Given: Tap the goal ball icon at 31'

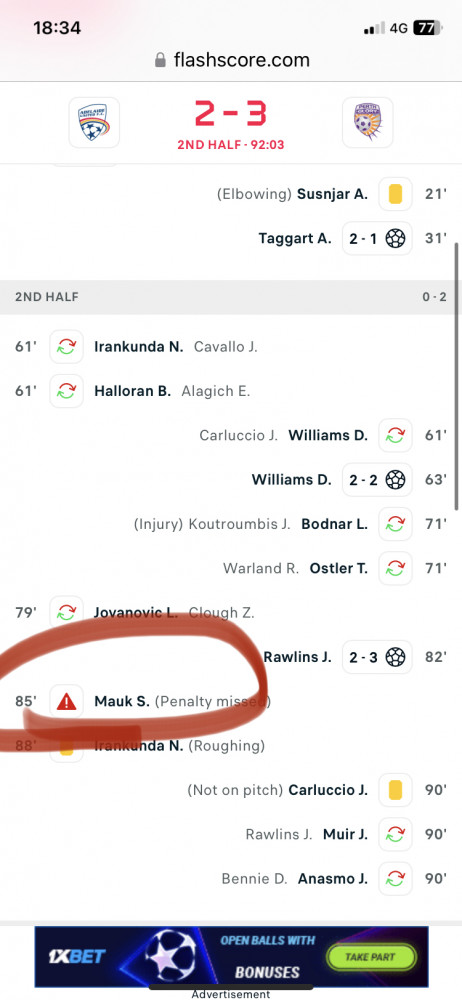Looking at the screenshot, I should tap(395, 239).
